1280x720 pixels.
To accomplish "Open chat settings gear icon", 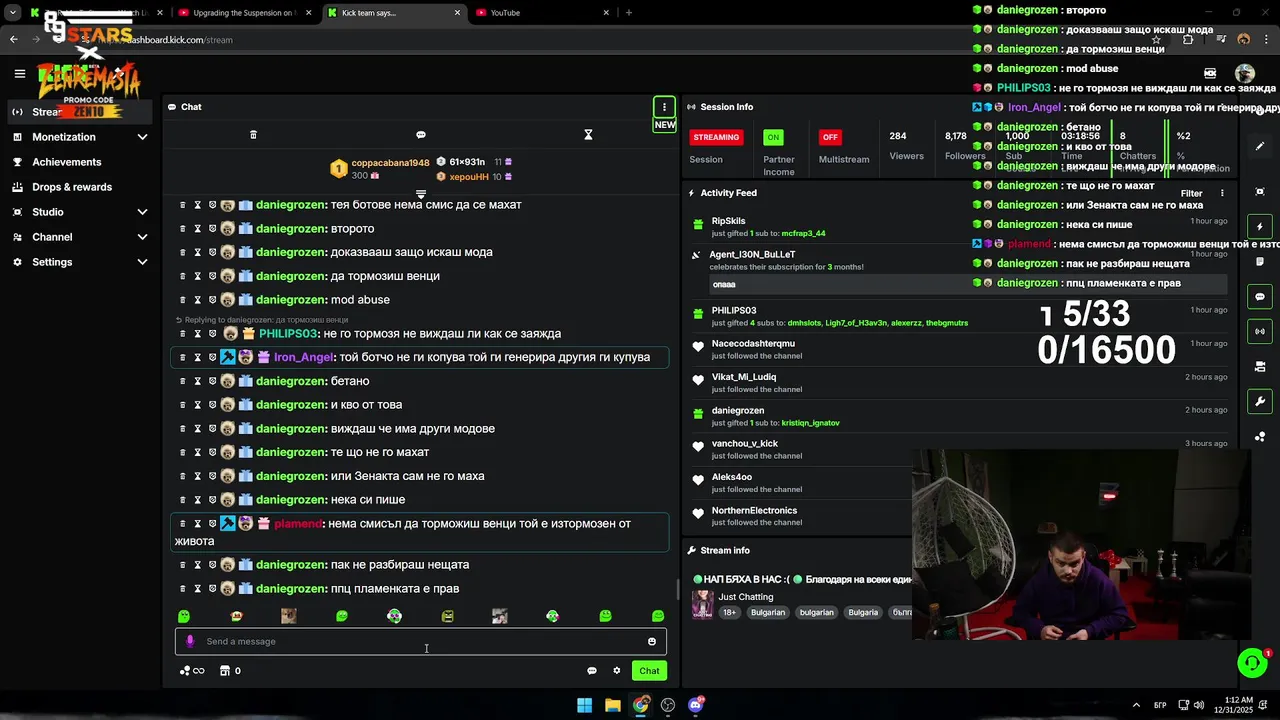I will (x=617, y=671).
